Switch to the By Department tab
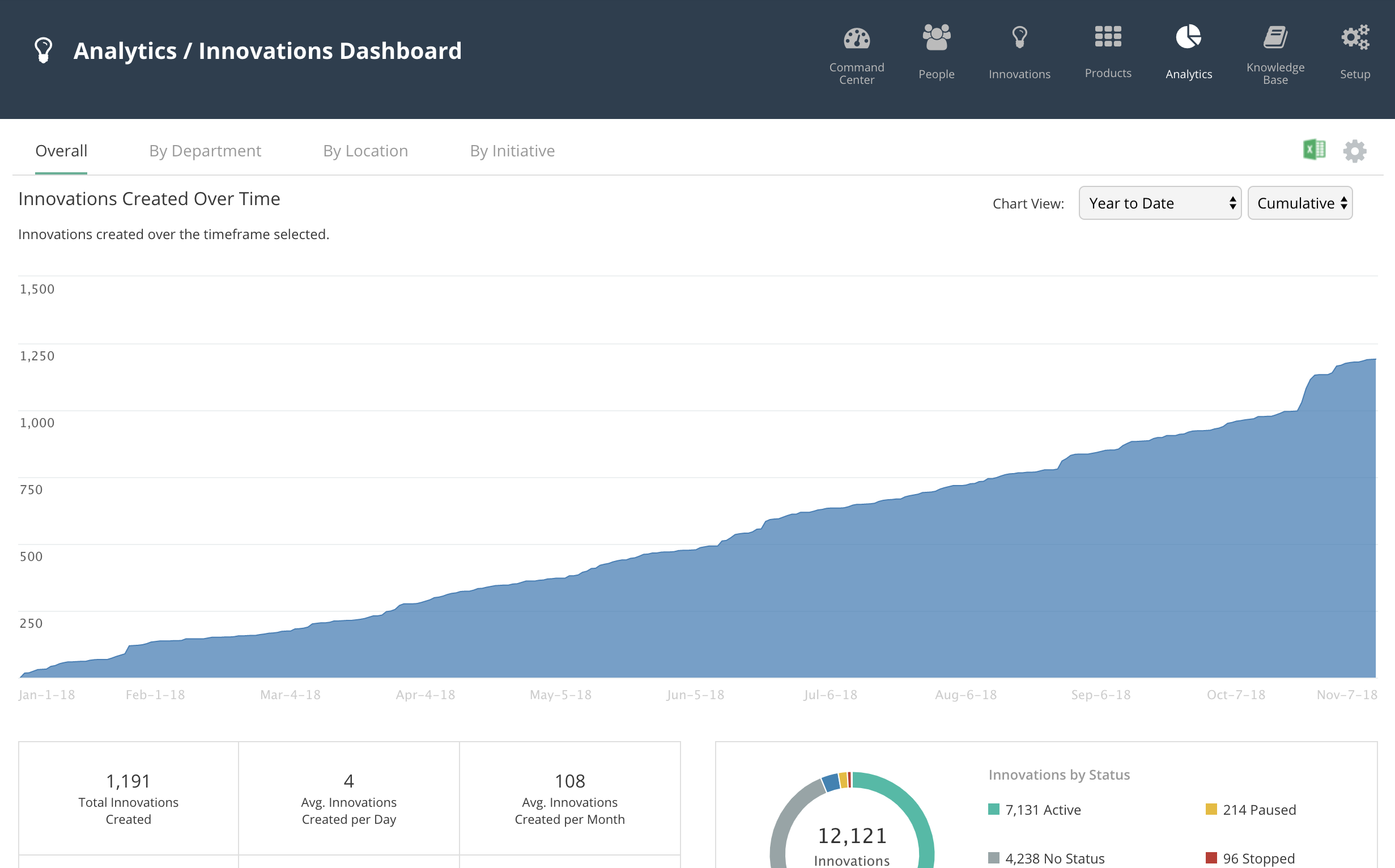This screenshot has width=1395, height=868. [x=205, y=151]
